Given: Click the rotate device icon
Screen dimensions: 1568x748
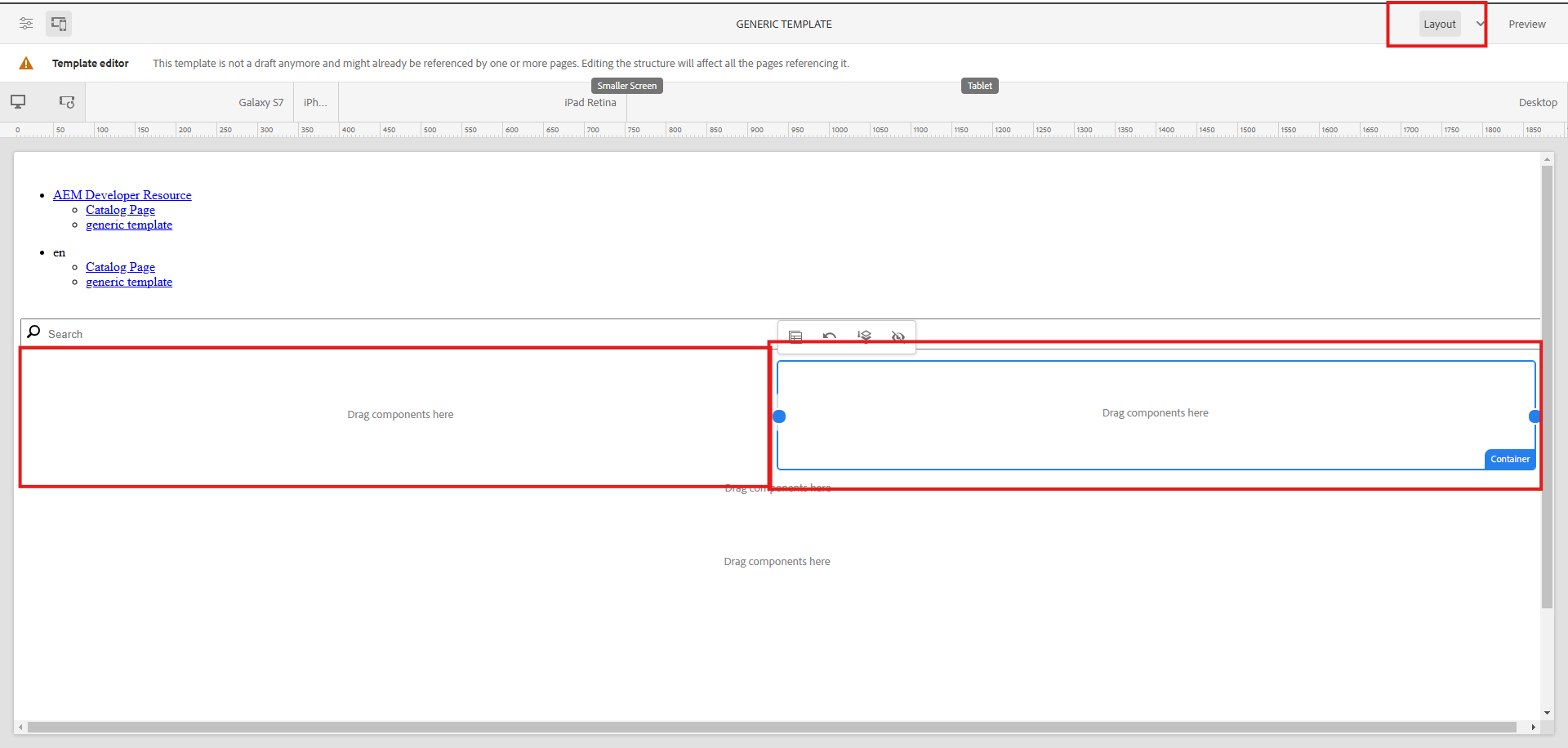Looking at the screenshot, I should point(67,102).
